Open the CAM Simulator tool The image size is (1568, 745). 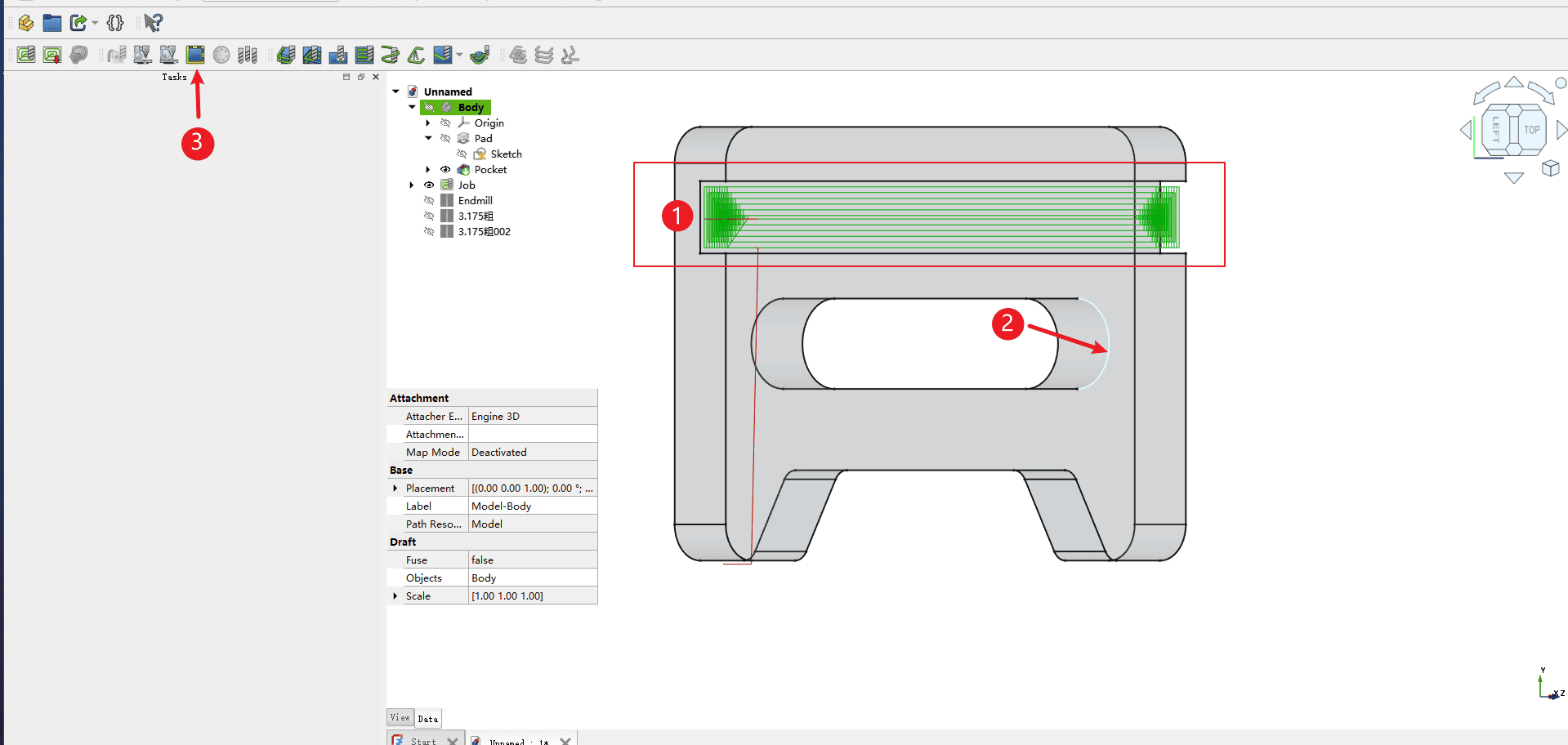tap(195, 55)
